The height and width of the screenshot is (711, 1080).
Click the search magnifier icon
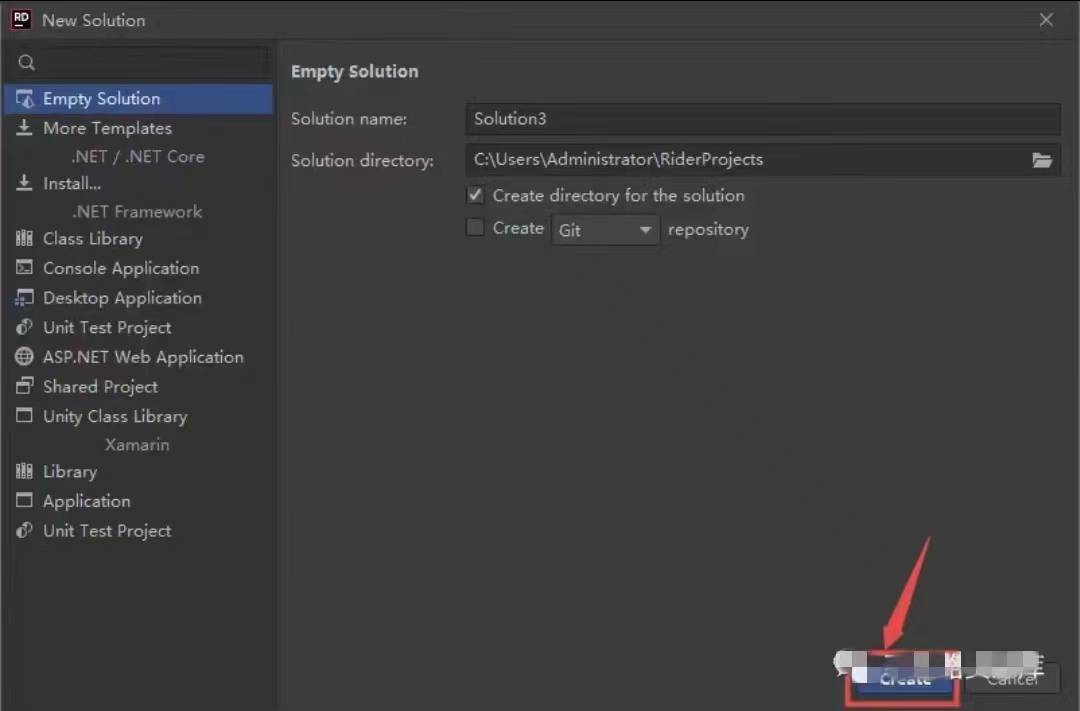tap(26, 63)
